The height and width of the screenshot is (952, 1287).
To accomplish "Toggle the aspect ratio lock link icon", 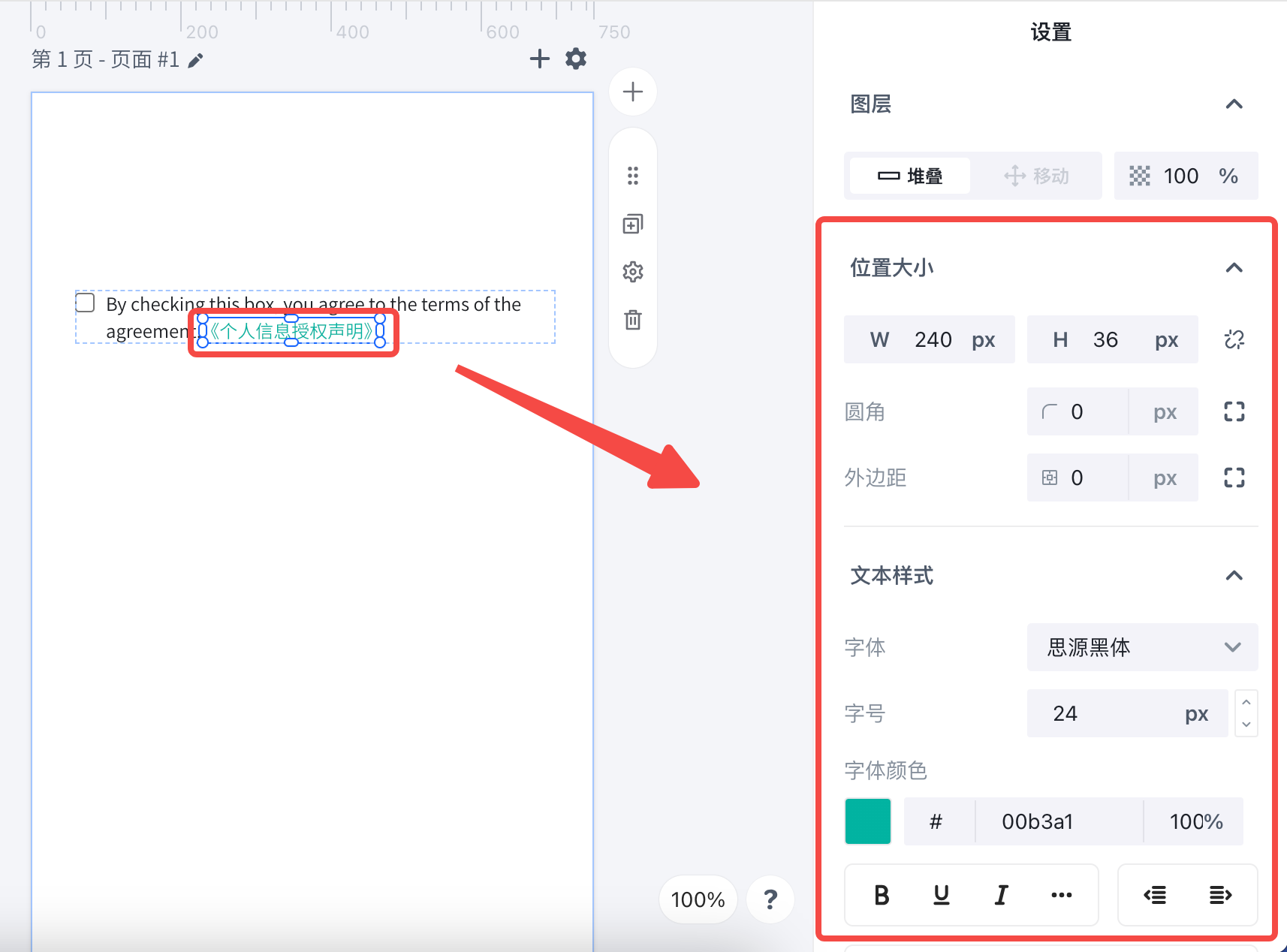I will [1234, 339].
